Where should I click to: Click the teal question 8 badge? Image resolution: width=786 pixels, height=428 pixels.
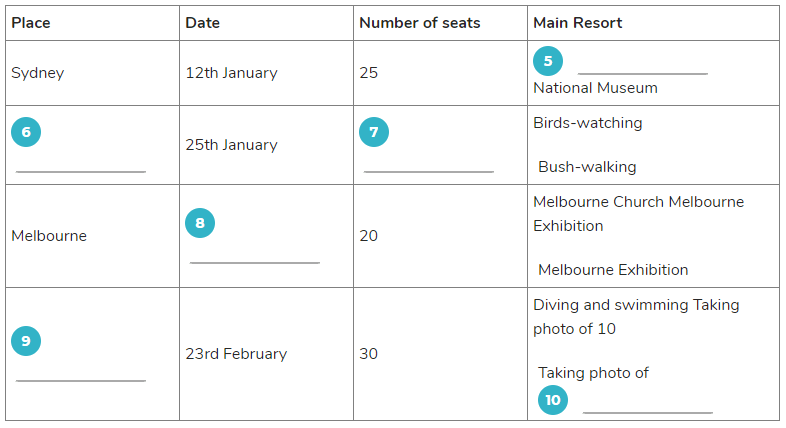[x=200, y=223]
